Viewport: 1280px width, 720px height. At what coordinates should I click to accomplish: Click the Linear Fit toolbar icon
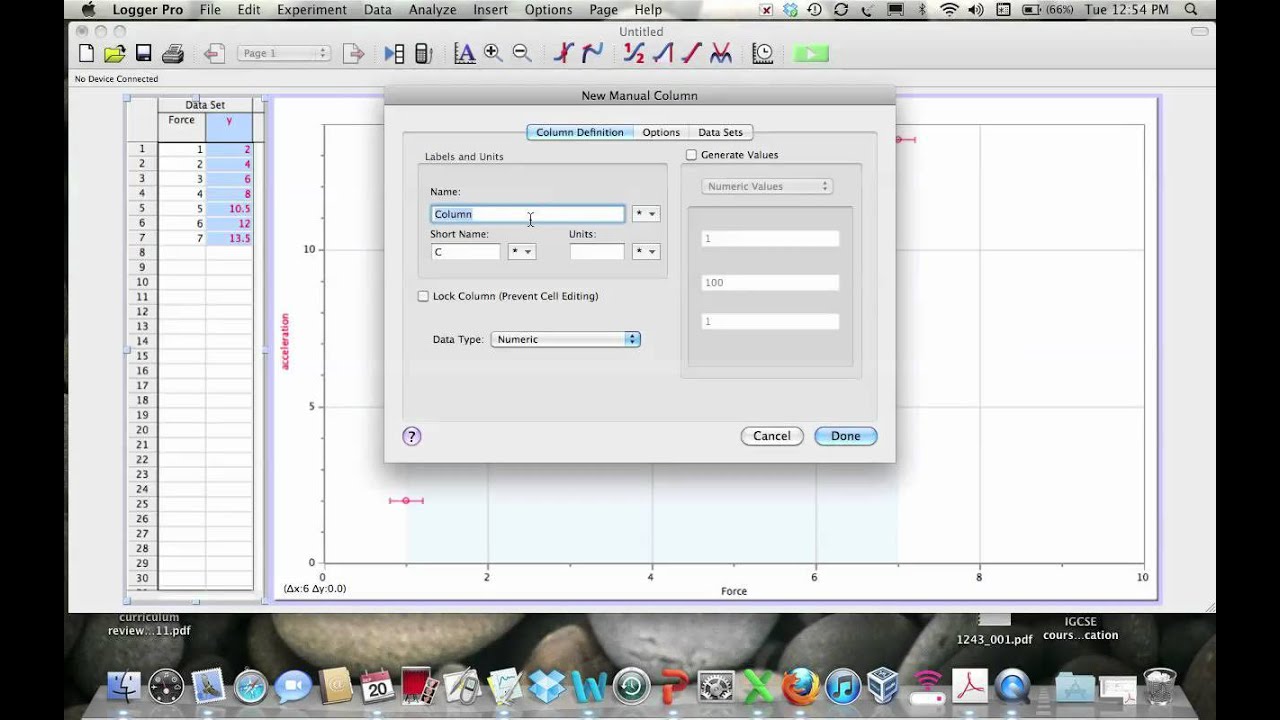(x=691, y=54)
